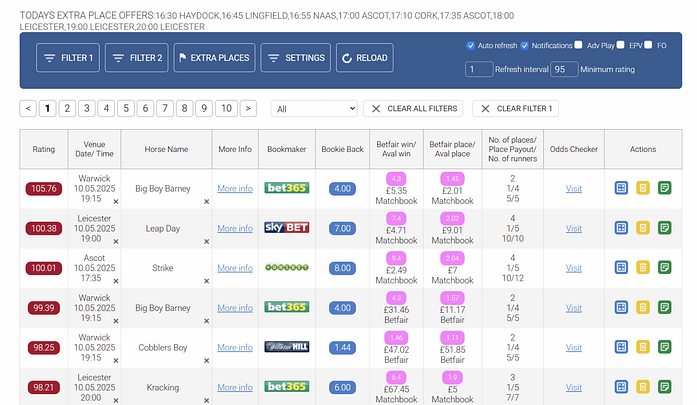This screenshot has height=405, width=697.
Task: Toggle the Notifications checkbox
Action: (x=524, y=46)
